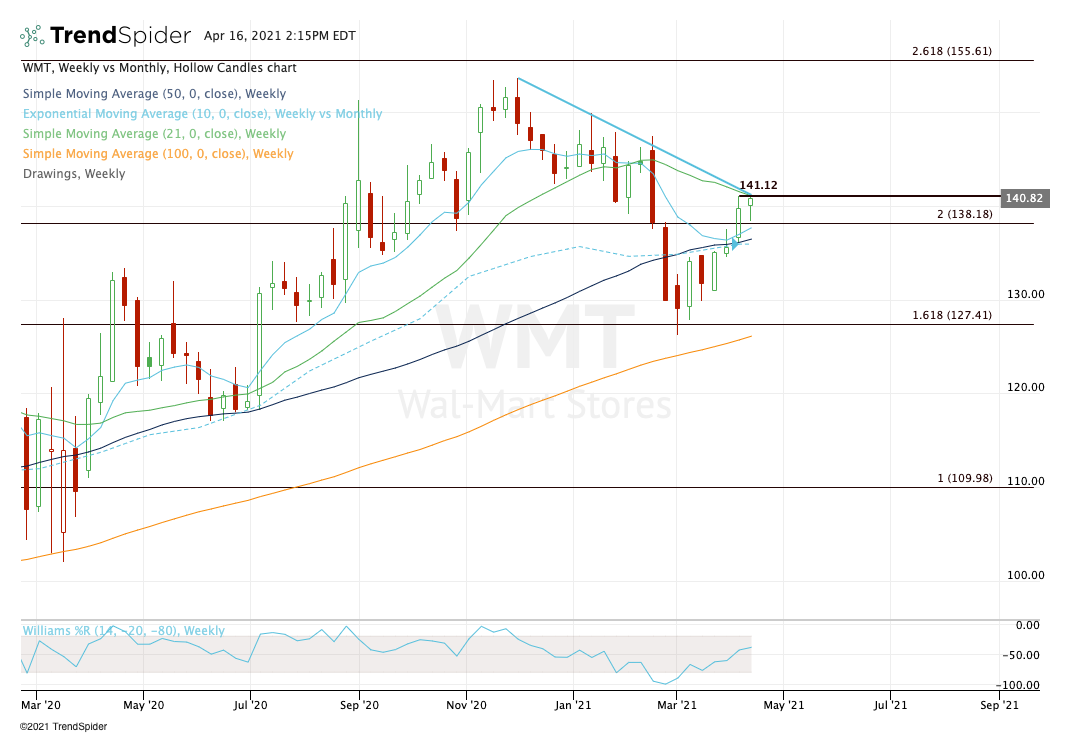1070x736 pixels.
Task: Click the 130.00 price axis label
Action: [x=1026, y=294]
